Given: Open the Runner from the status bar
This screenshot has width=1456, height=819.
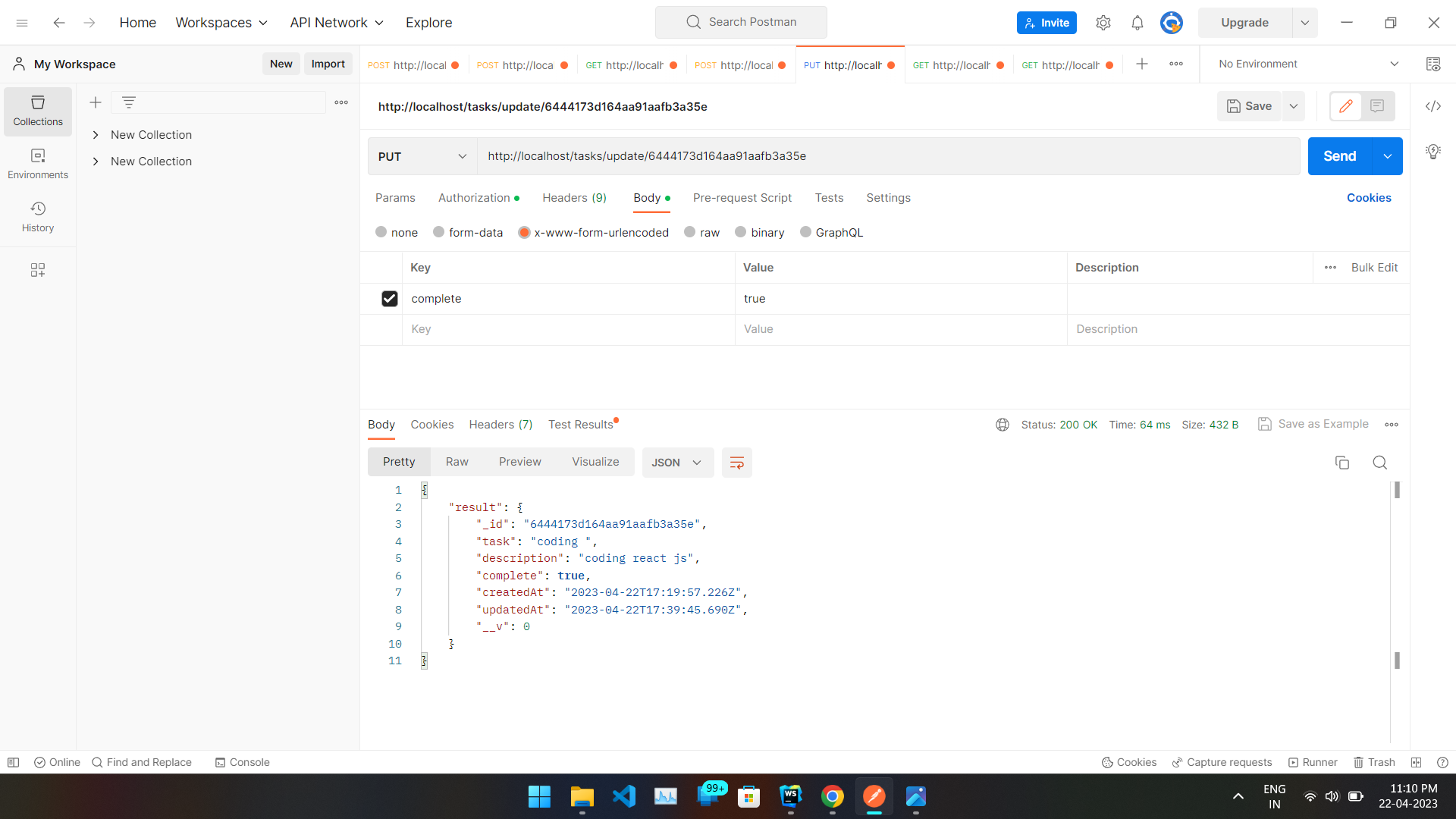Looking at the screenshot, I should 1313,762.
